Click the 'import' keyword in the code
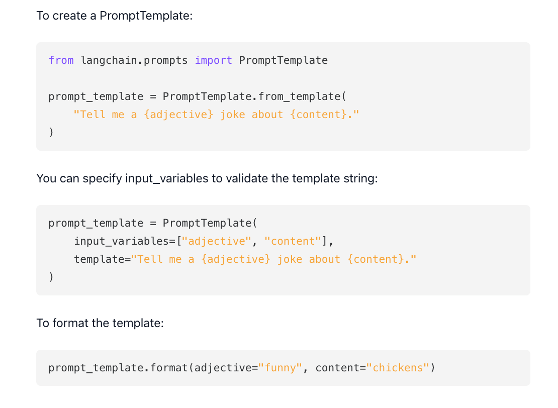This screenshot has width=558, height=408. (x=214, y=60)
